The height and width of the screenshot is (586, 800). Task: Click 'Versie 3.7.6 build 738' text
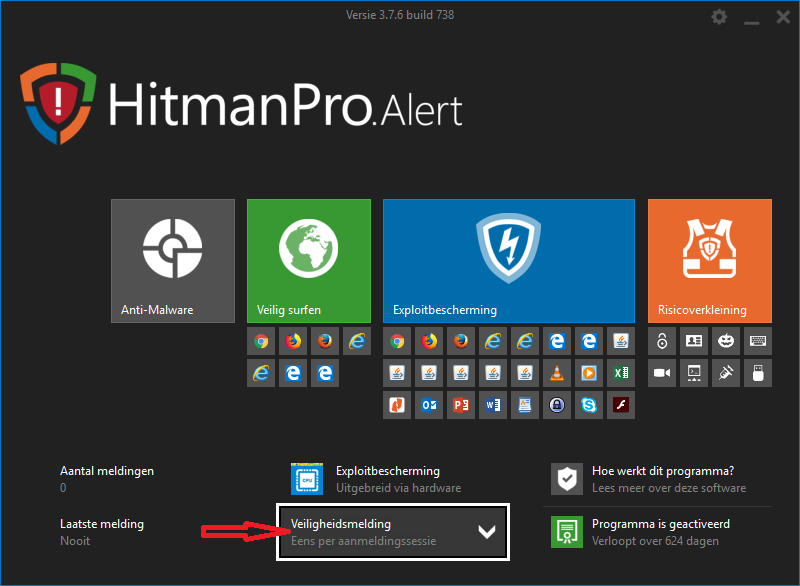pos(400,15)
